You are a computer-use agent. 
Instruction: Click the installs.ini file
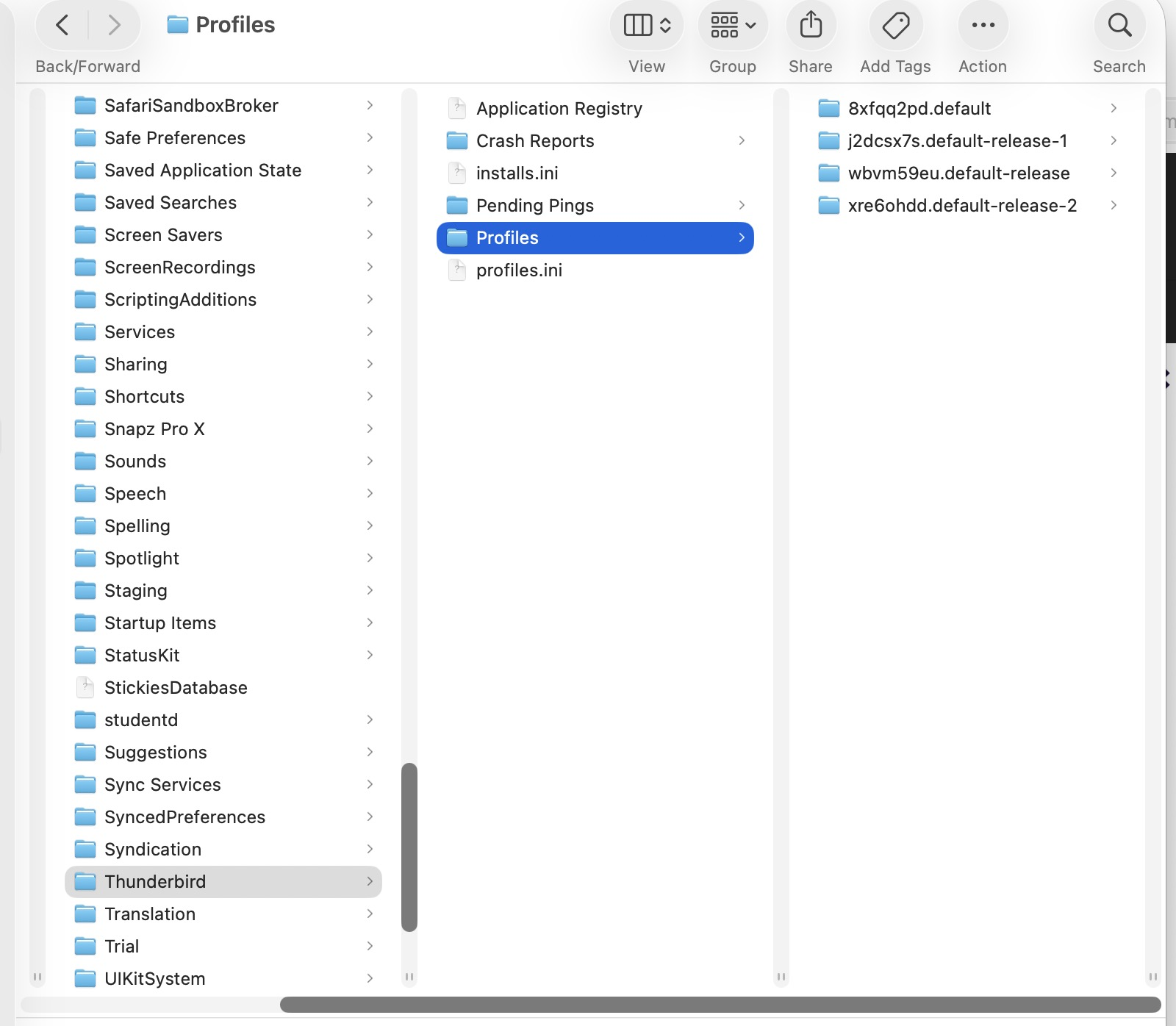click(517, 173)
